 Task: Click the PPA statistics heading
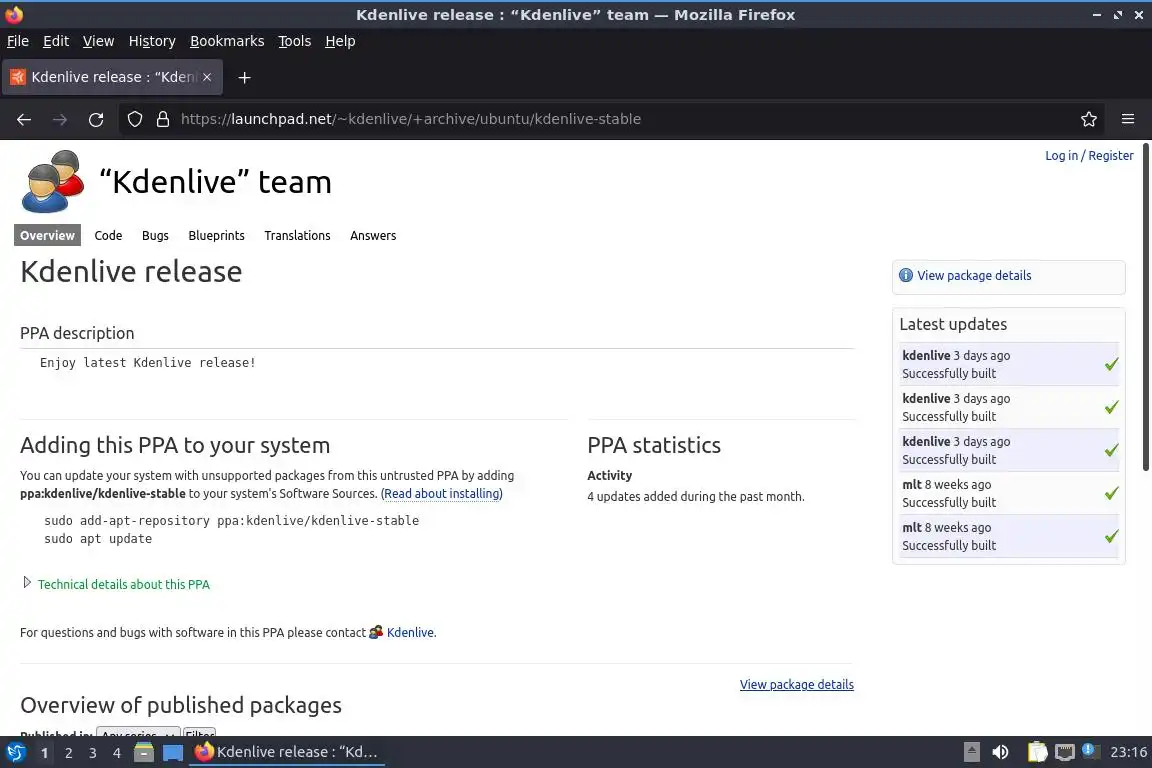coord(654,445)
